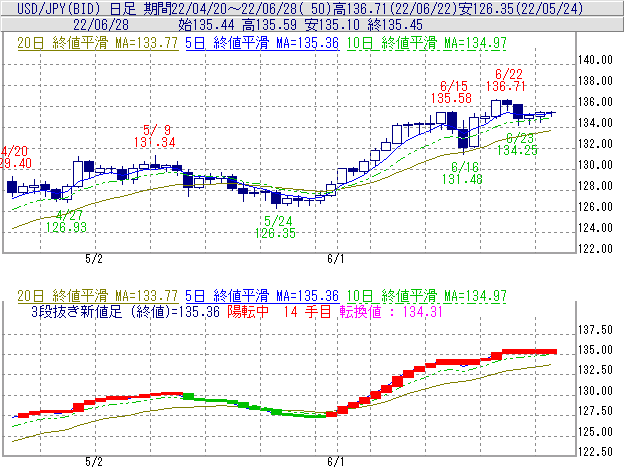The width and height of the screenshot is (624, 475).
Task: Click the low price 安135.10
Action: coord(332,25)
